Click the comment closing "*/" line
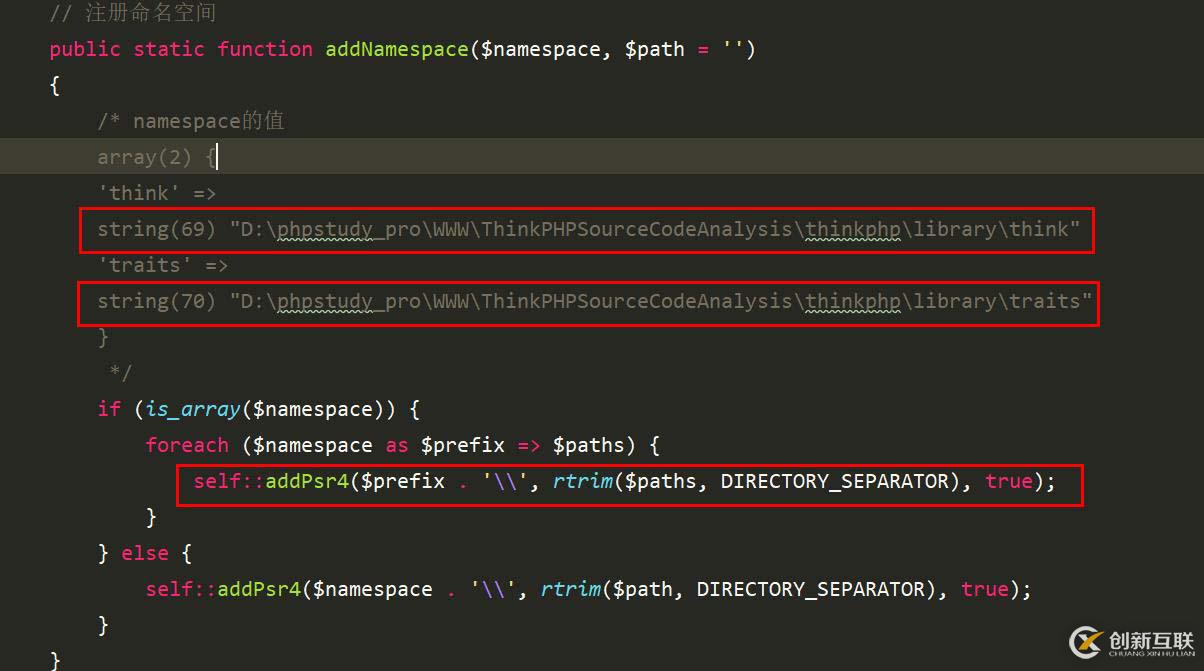The image size is (1204, 671). click(120, 373)
